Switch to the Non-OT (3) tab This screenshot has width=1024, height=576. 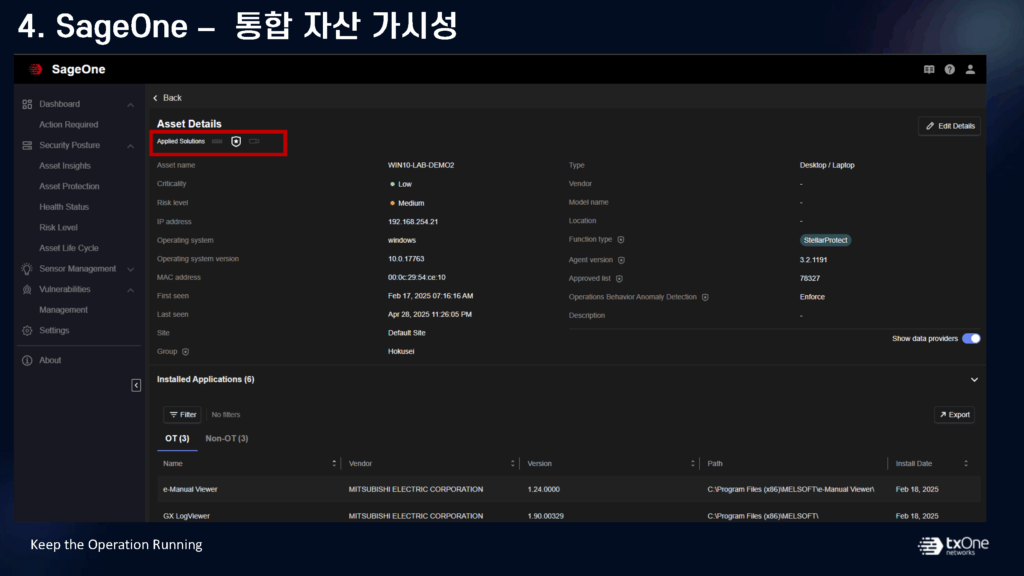pos(226,438)
